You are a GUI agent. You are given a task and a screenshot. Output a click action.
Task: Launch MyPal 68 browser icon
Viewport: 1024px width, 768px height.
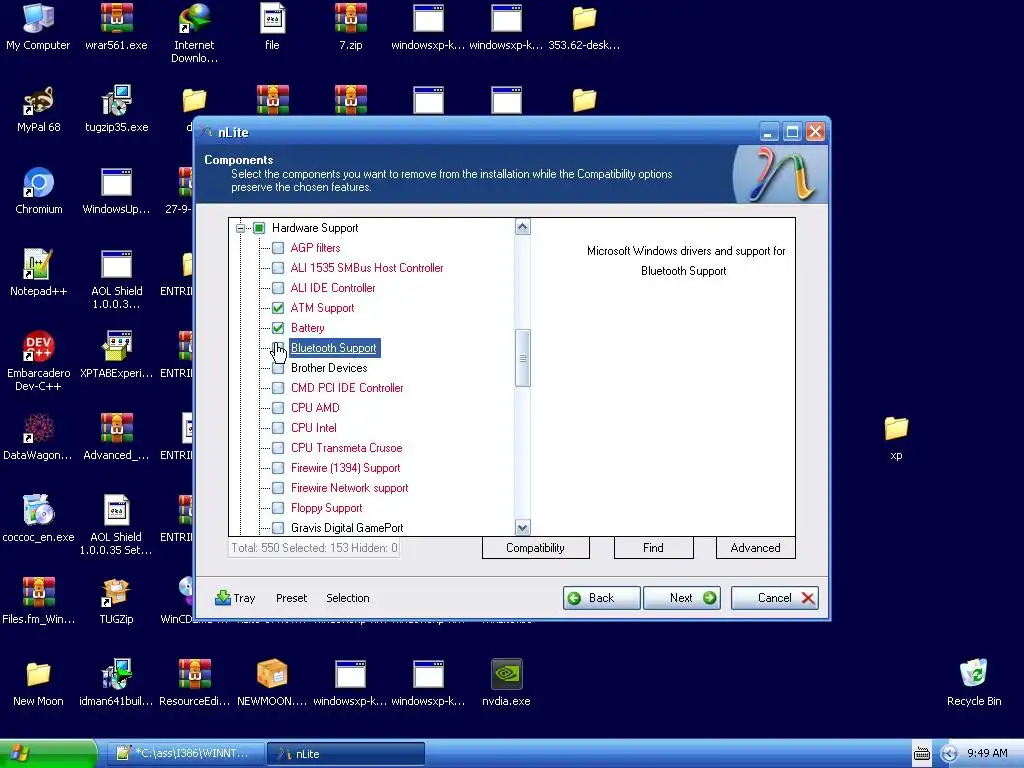pos(38,109)
